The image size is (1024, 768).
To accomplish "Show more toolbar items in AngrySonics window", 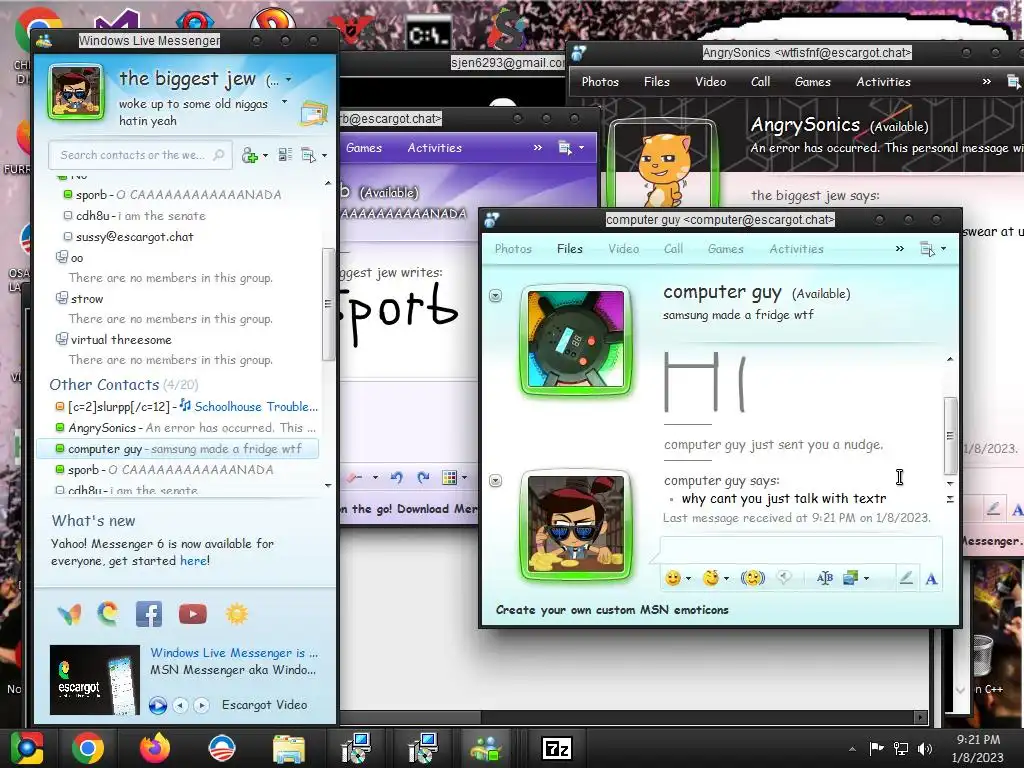I will [x=986, y=82].
